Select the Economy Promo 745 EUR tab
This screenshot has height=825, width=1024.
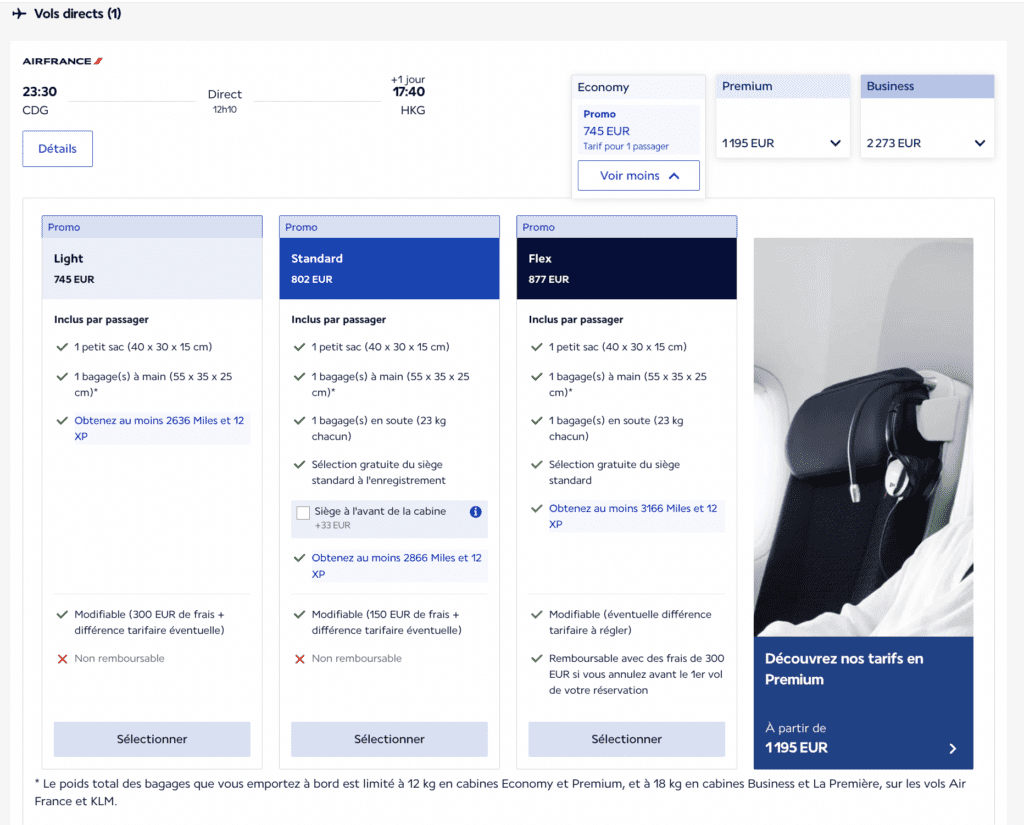click(x=639, y=129)
